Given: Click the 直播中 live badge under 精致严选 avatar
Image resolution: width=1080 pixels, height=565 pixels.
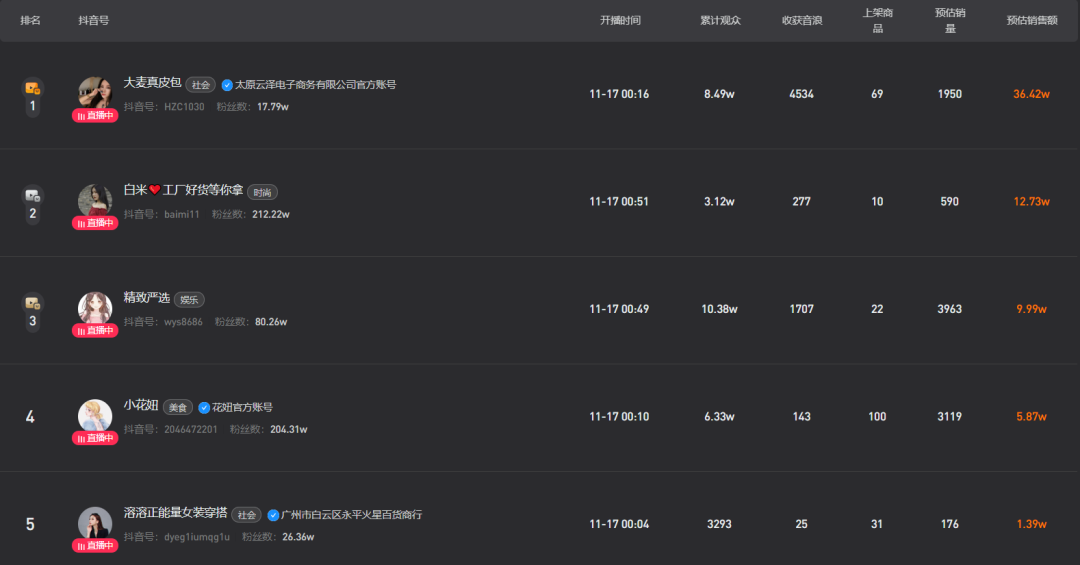Looking at the screenshot, I should coord(95,331).
